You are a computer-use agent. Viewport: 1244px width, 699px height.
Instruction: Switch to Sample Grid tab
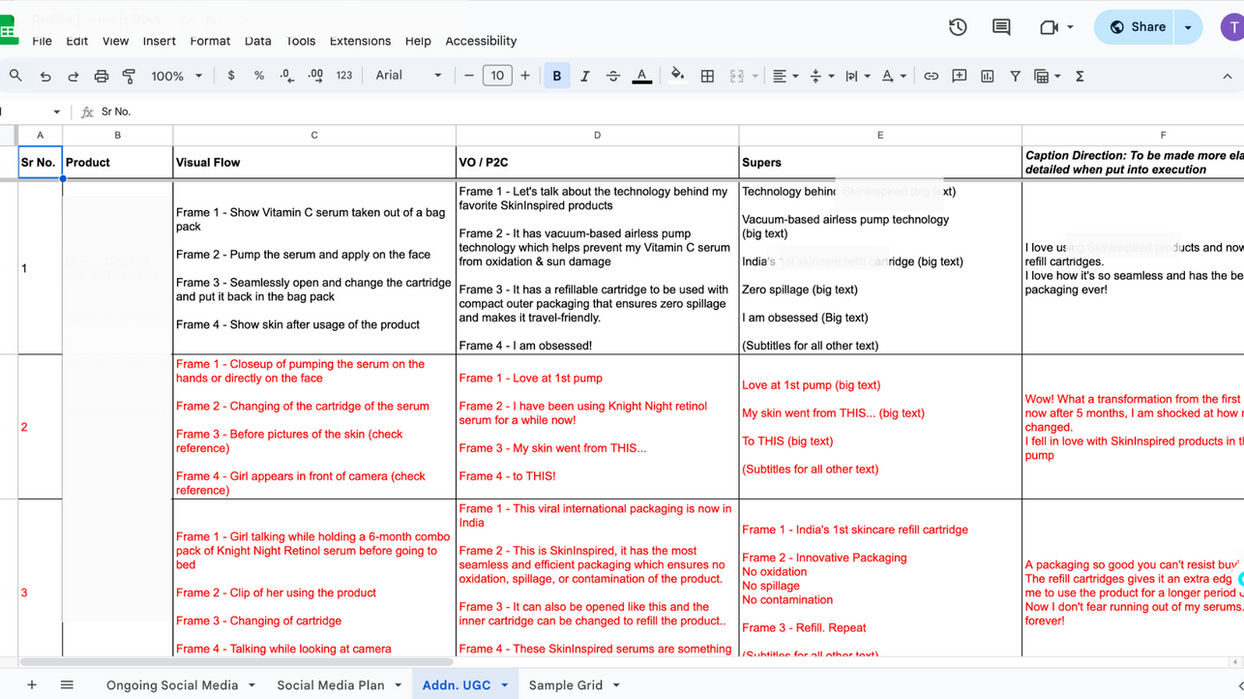[565, 685]
